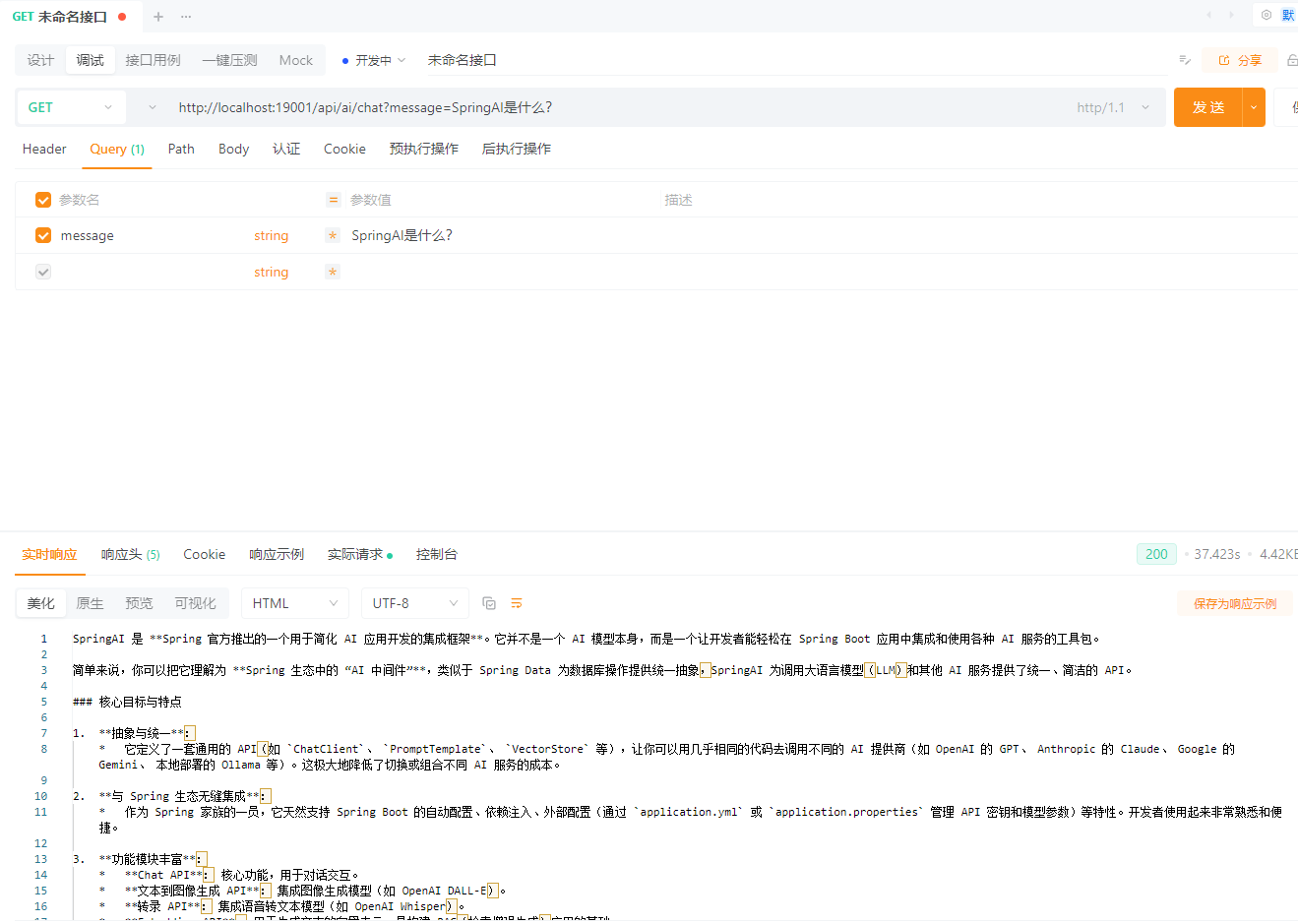Click the orange 发送 send button
This screenshot has width=1298, height=924.
[x=1207, y=107]
